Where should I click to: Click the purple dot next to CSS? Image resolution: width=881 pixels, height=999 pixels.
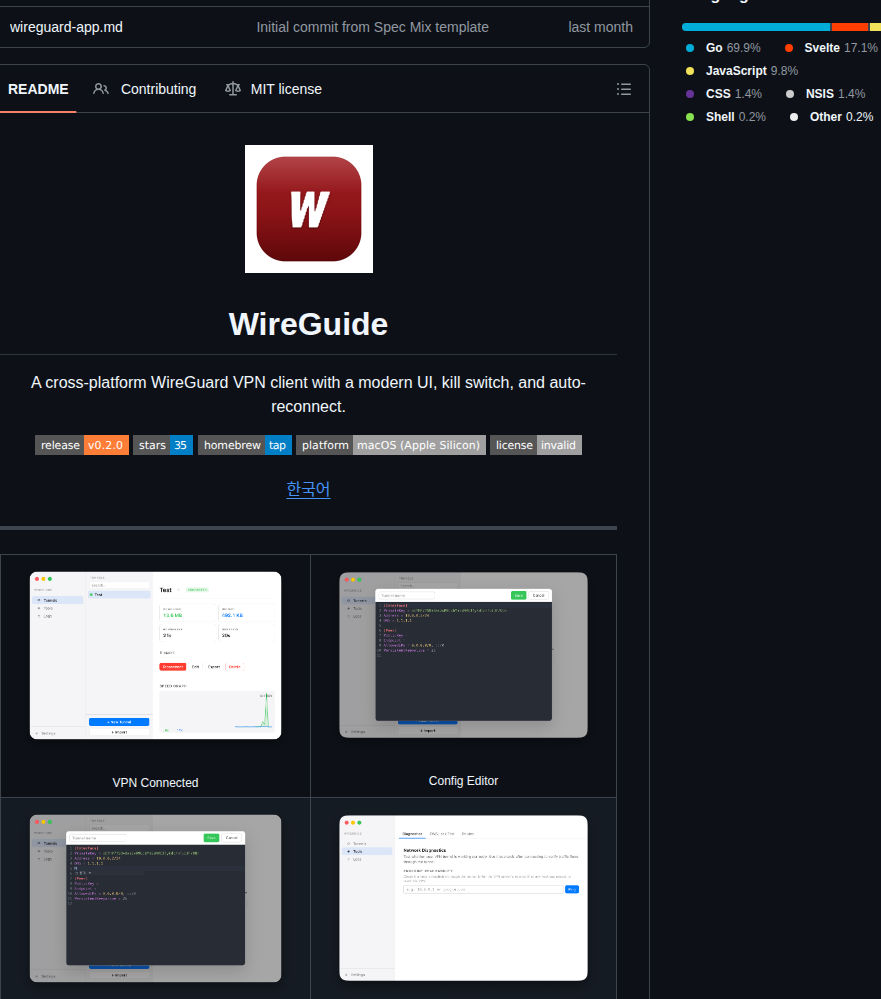(690, 94)
